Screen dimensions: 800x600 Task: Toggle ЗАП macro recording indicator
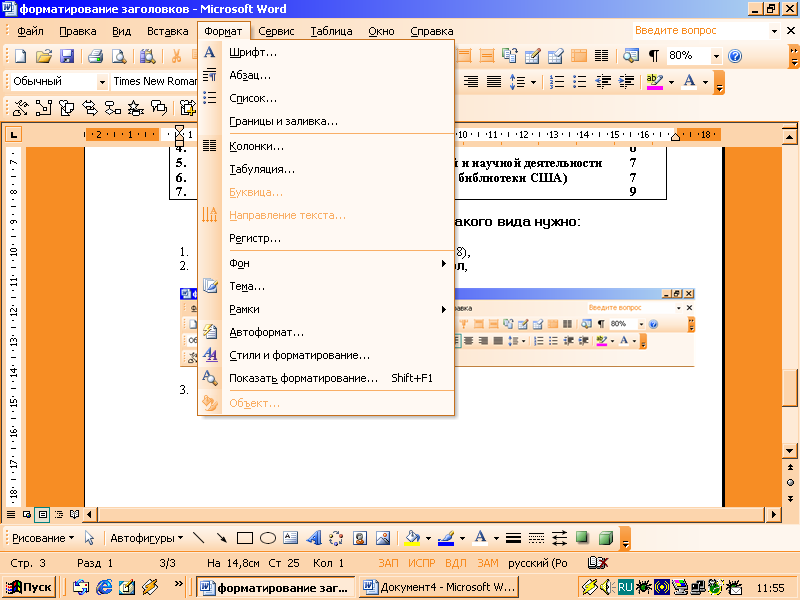point(388,563)
